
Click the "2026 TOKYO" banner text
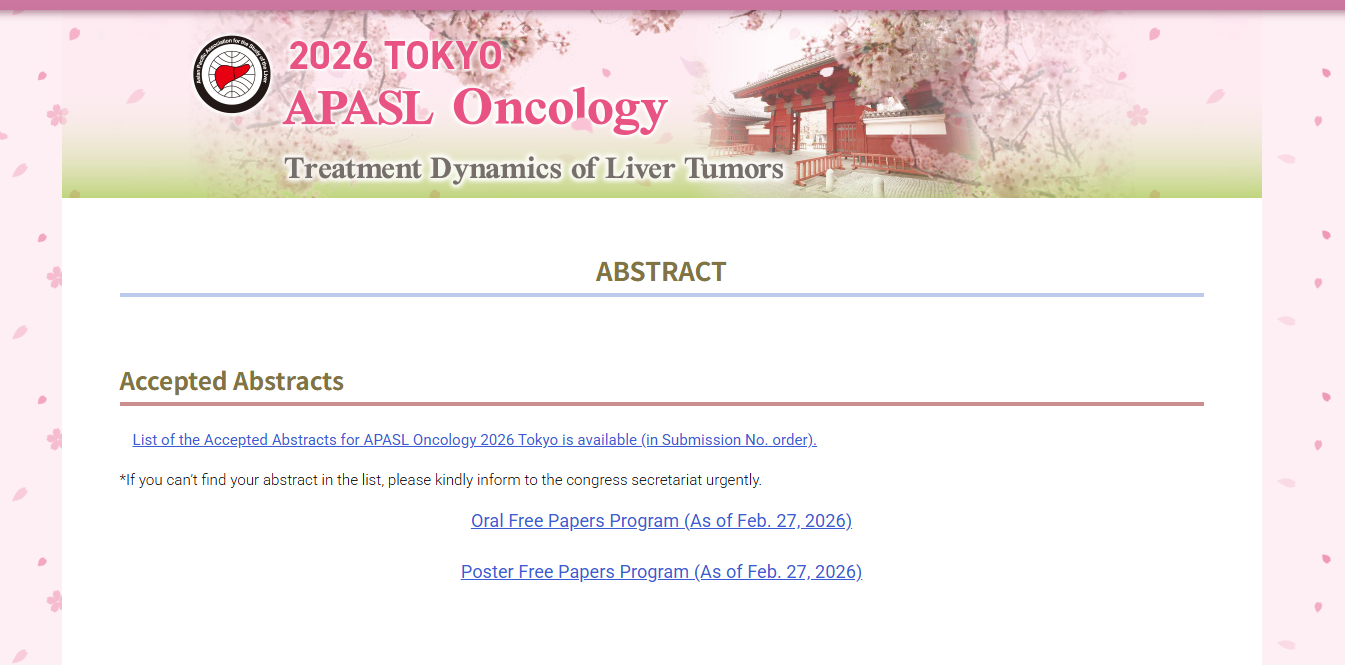(x=395, y=57)
